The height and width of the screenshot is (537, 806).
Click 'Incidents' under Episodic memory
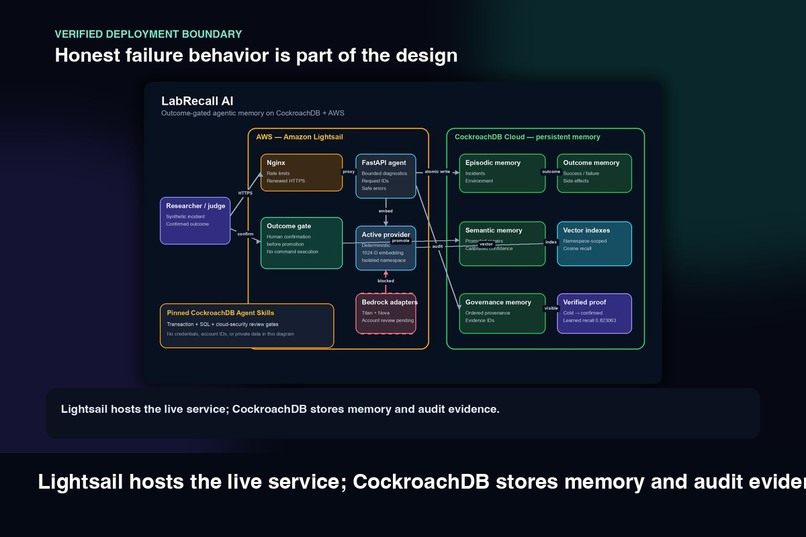(475, 173)
